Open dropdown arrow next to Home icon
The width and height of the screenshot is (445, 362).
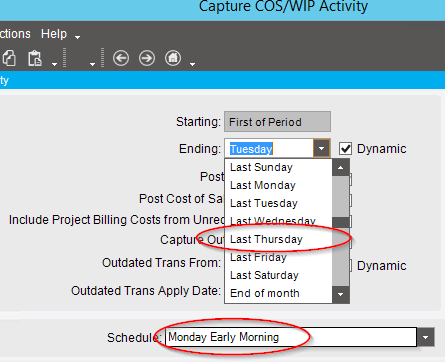click(x=192, y=64)
